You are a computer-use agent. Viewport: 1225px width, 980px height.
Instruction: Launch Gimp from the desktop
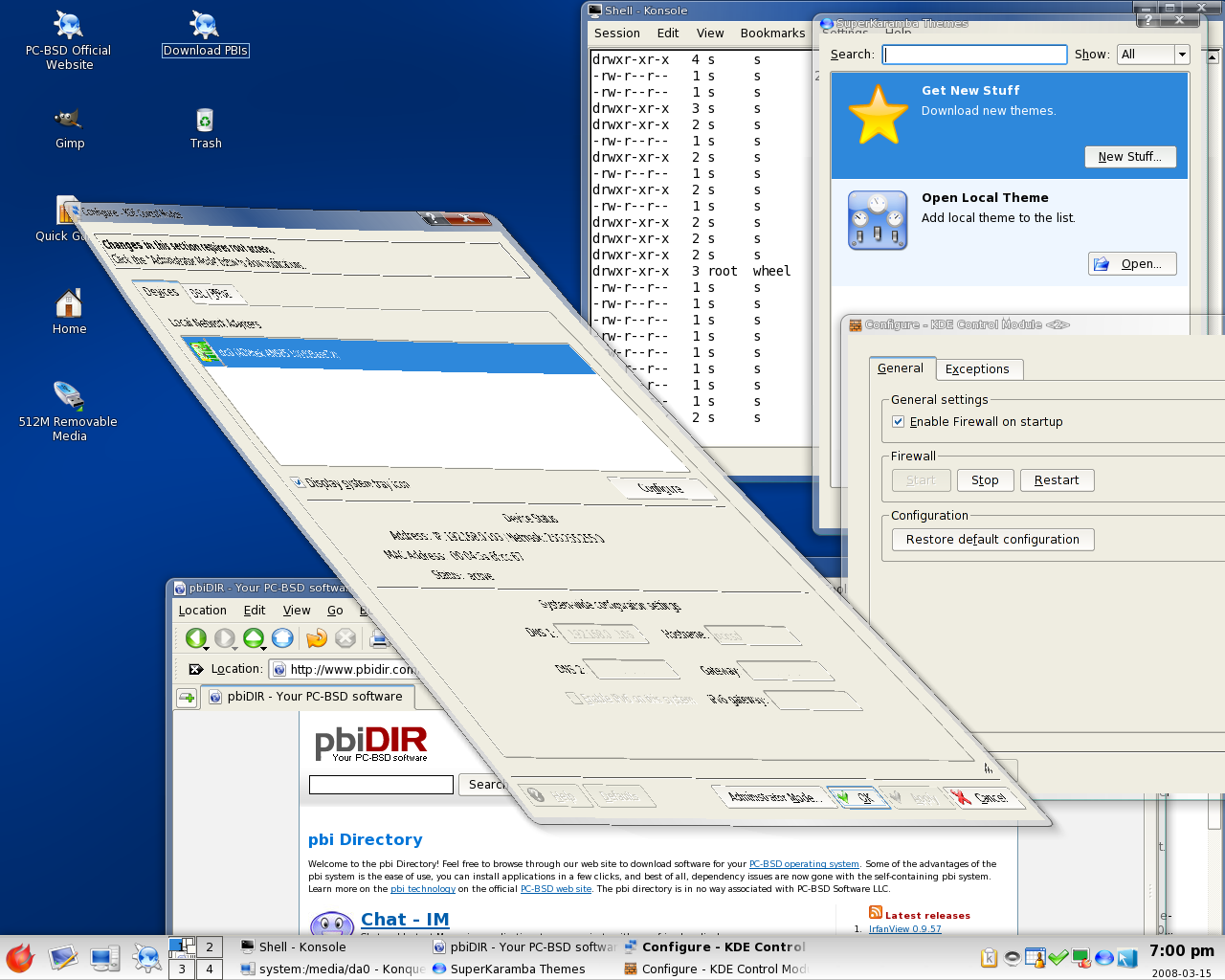[x=69, y=128]
